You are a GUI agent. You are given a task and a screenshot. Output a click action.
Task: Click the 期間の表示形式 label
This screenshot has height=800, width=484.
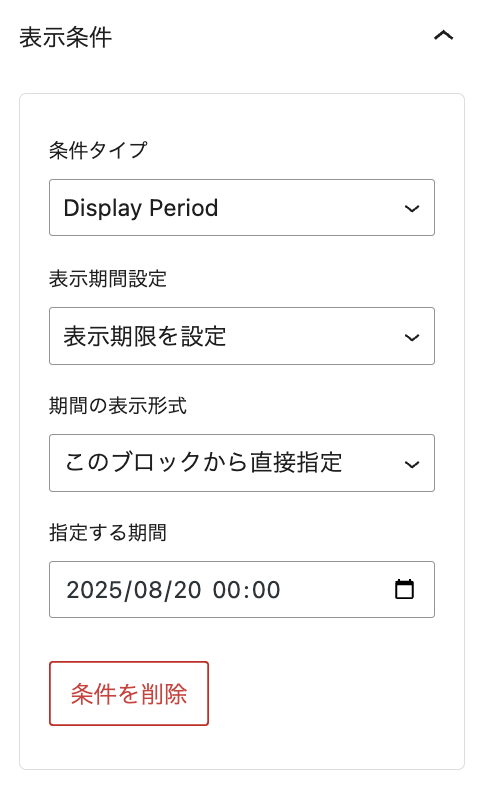[118, 406]
